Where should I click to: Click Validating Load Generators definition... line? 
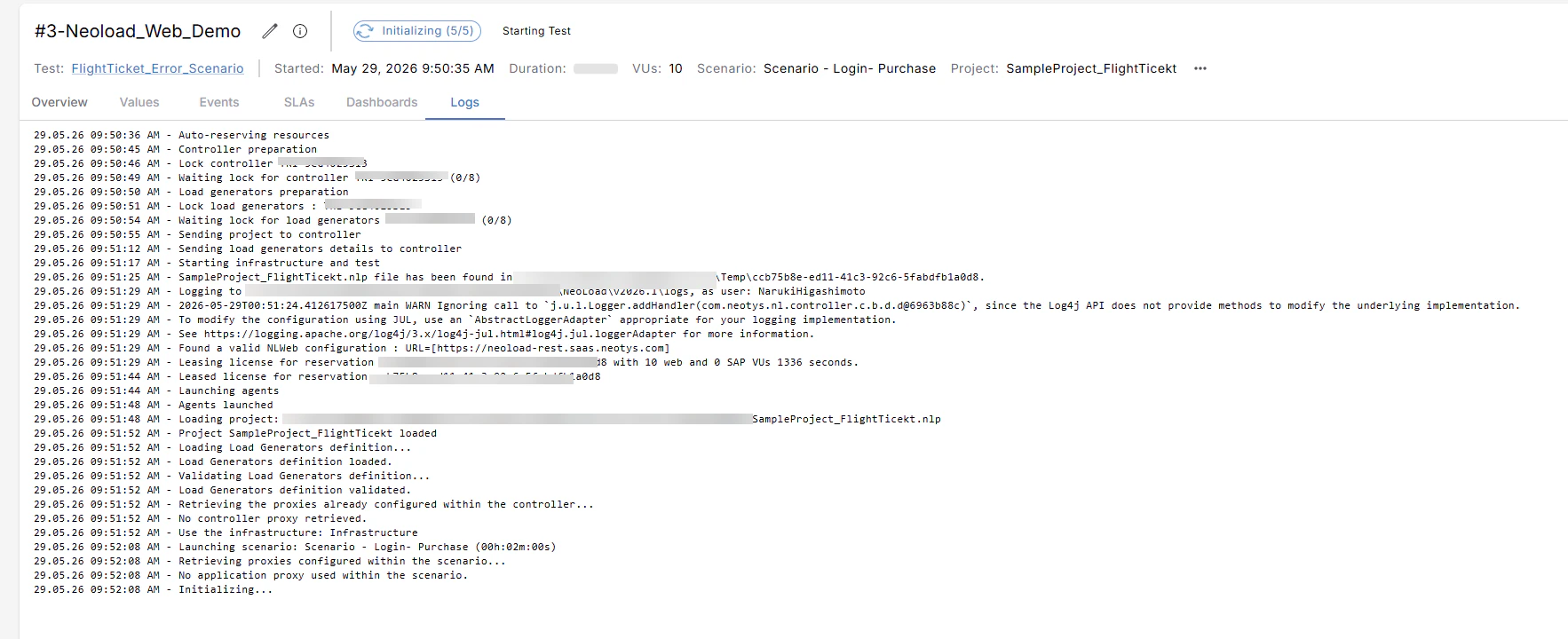pyautogui.click(x=232, y=476)
